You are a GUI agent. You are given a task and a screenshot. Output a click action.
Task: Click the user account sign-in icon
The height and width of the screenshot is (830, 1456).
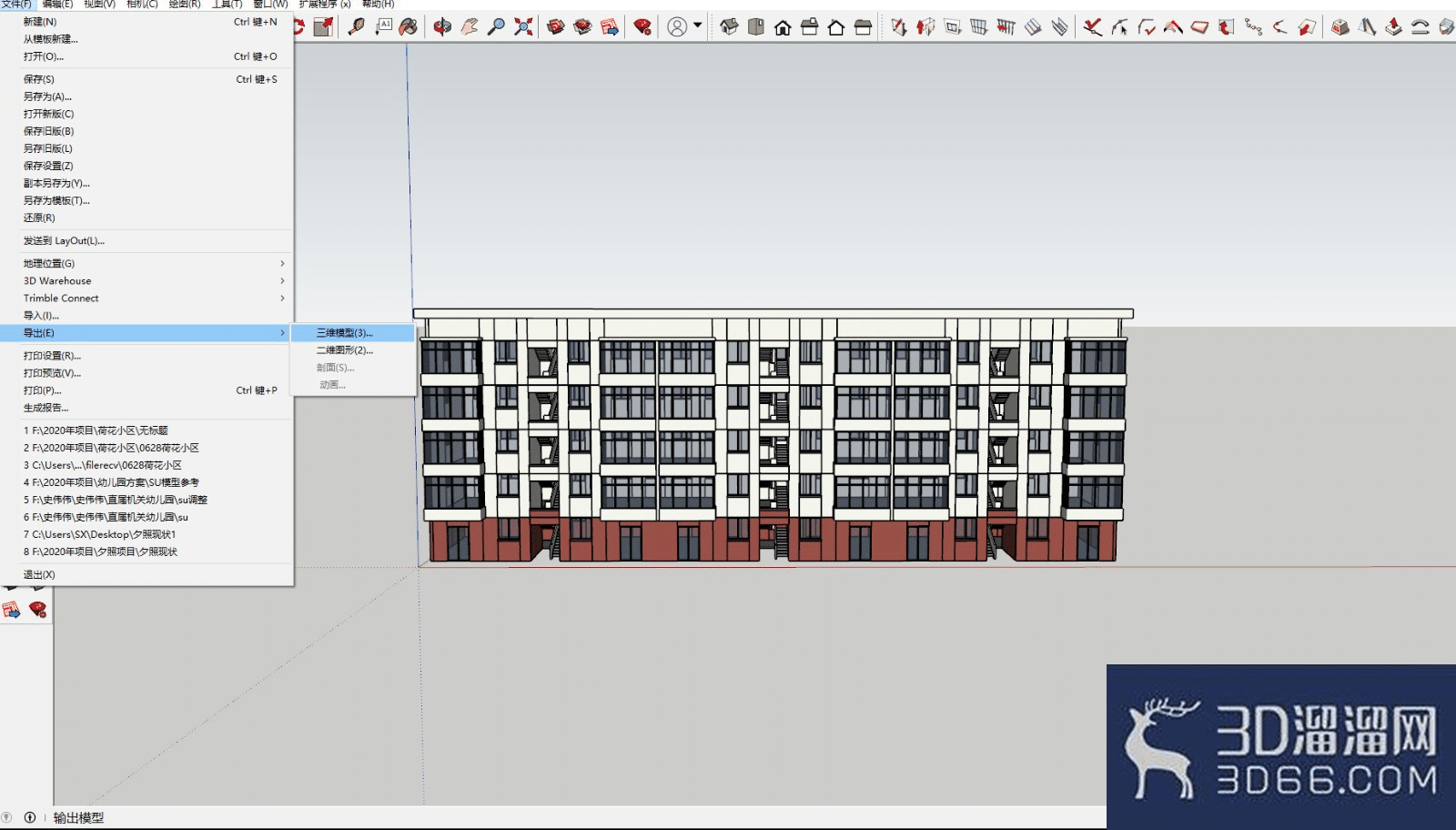click(x=677, y=27)
